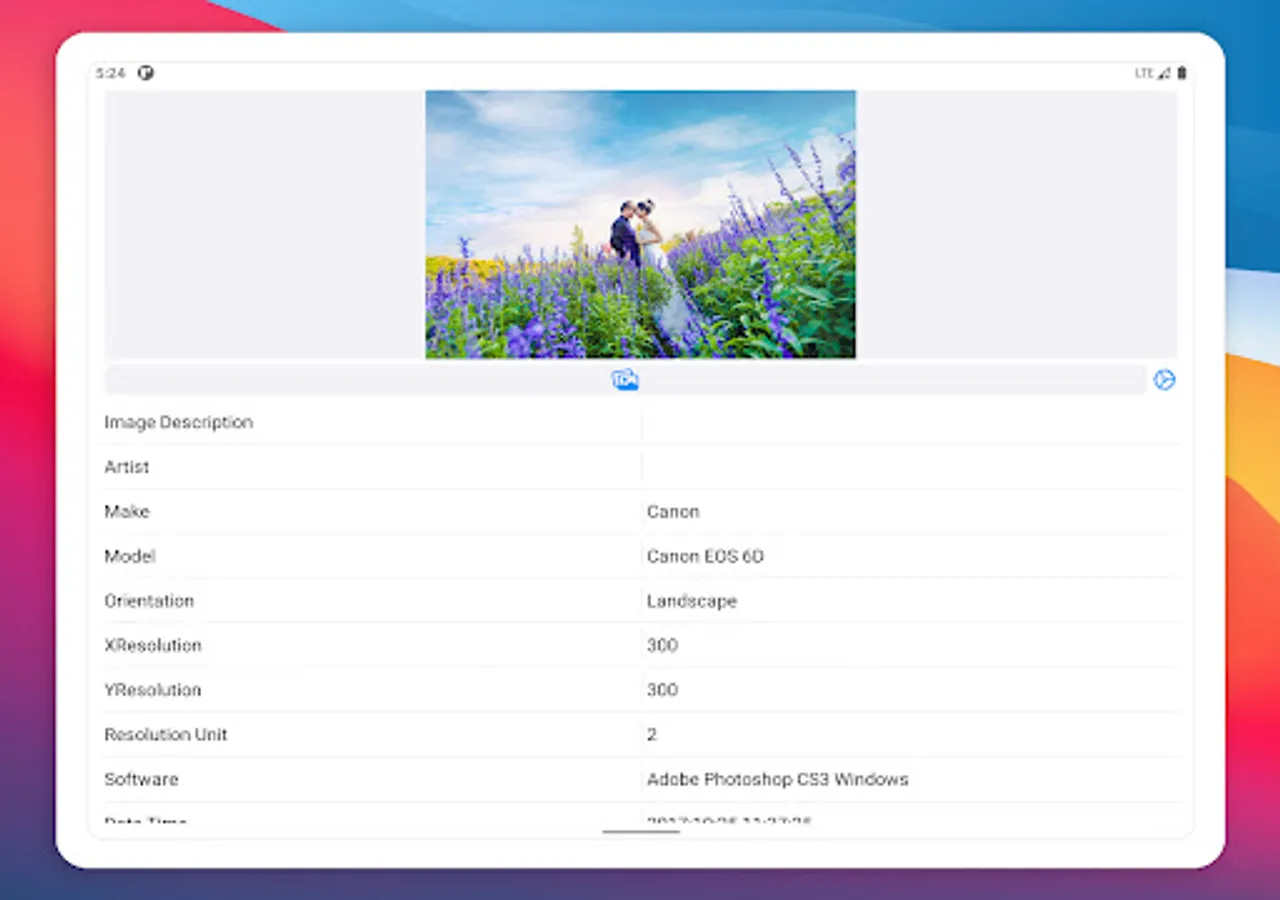Tap the blue photo picker icon
This screenshot has height=900, width=1280.
[625, 380]
